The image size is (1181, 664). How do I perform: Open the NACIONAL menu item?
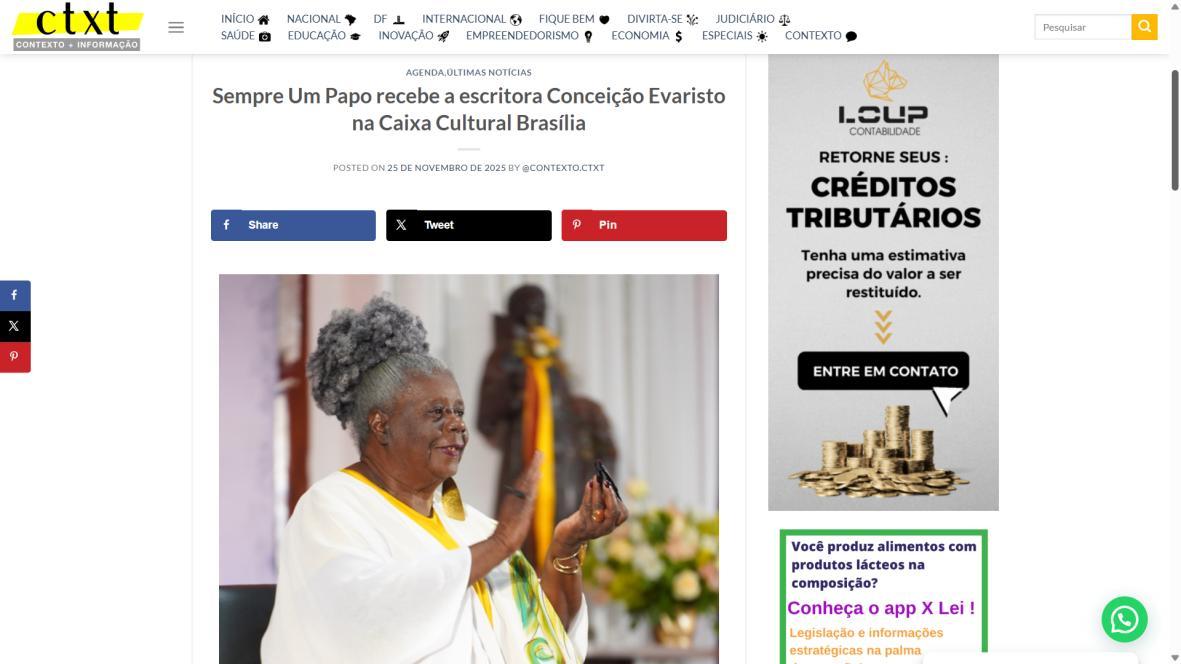coord(321,19)
